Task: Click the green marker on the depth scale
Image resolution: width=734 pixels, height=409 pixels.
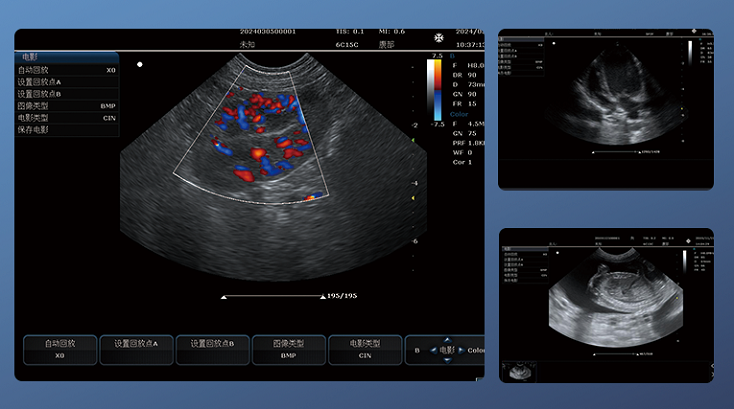Action: point(413,140)
